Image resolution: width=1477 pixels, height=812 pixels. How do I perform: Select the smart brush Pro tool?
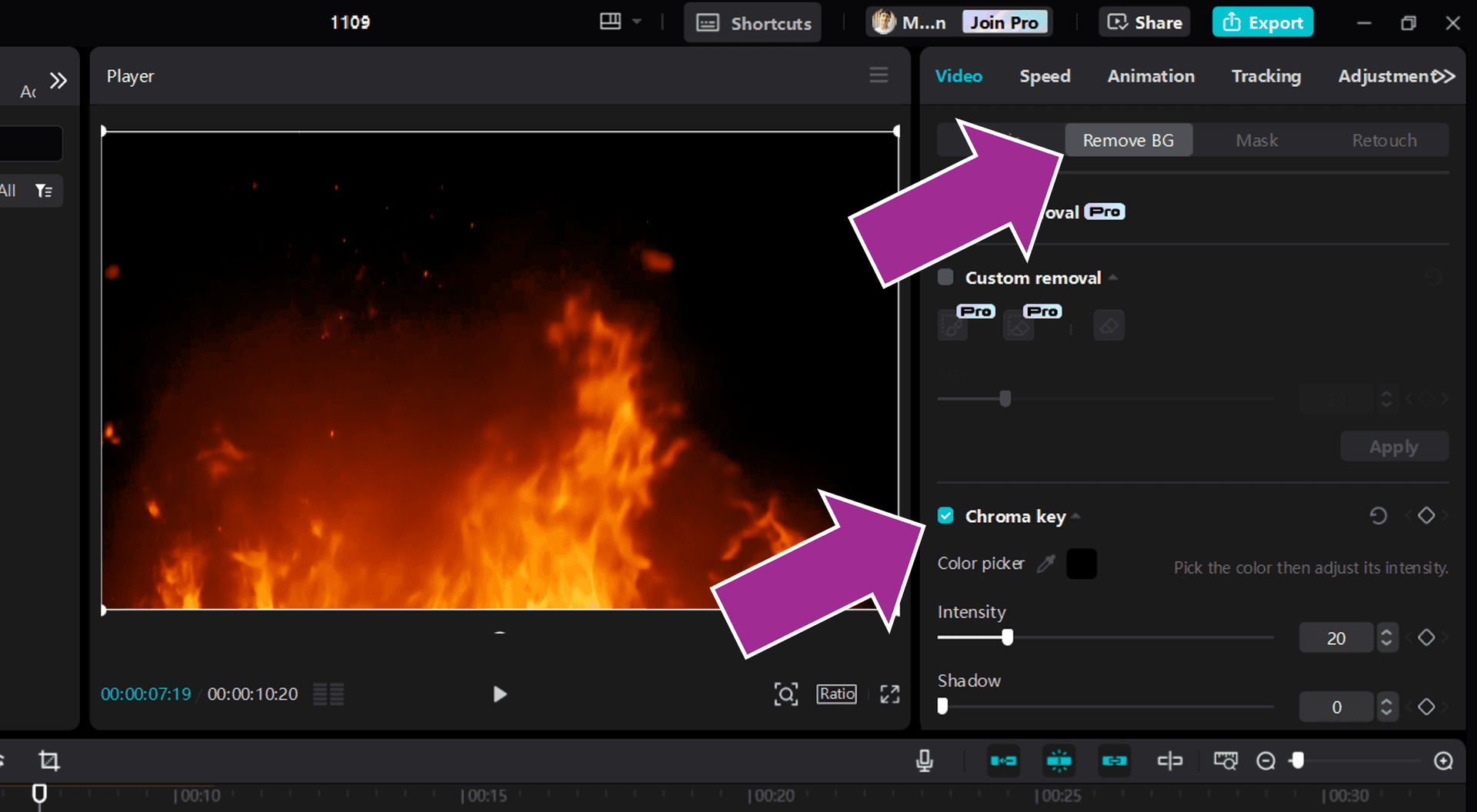(x=953, y=325)
